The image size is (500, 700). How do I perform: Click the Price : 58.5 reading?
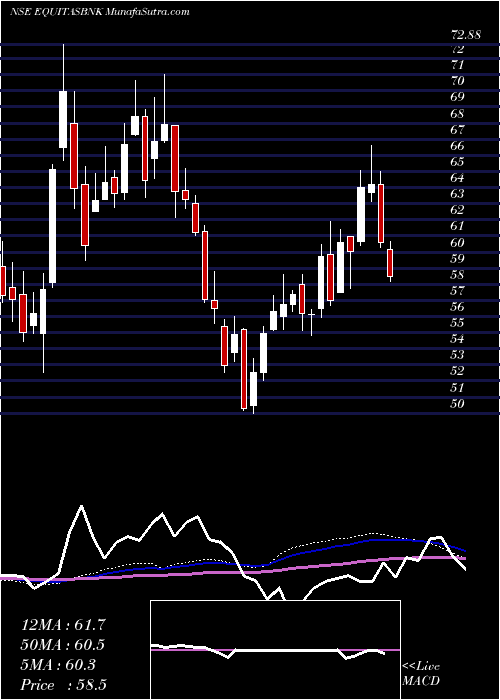63,685
